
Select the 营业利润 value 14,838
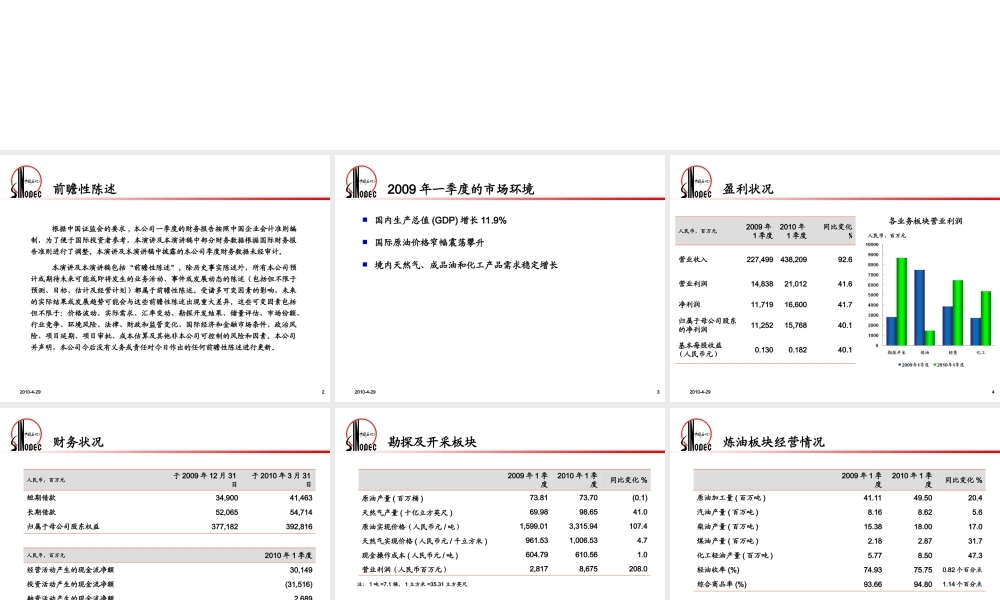click(x=762, y=284)
